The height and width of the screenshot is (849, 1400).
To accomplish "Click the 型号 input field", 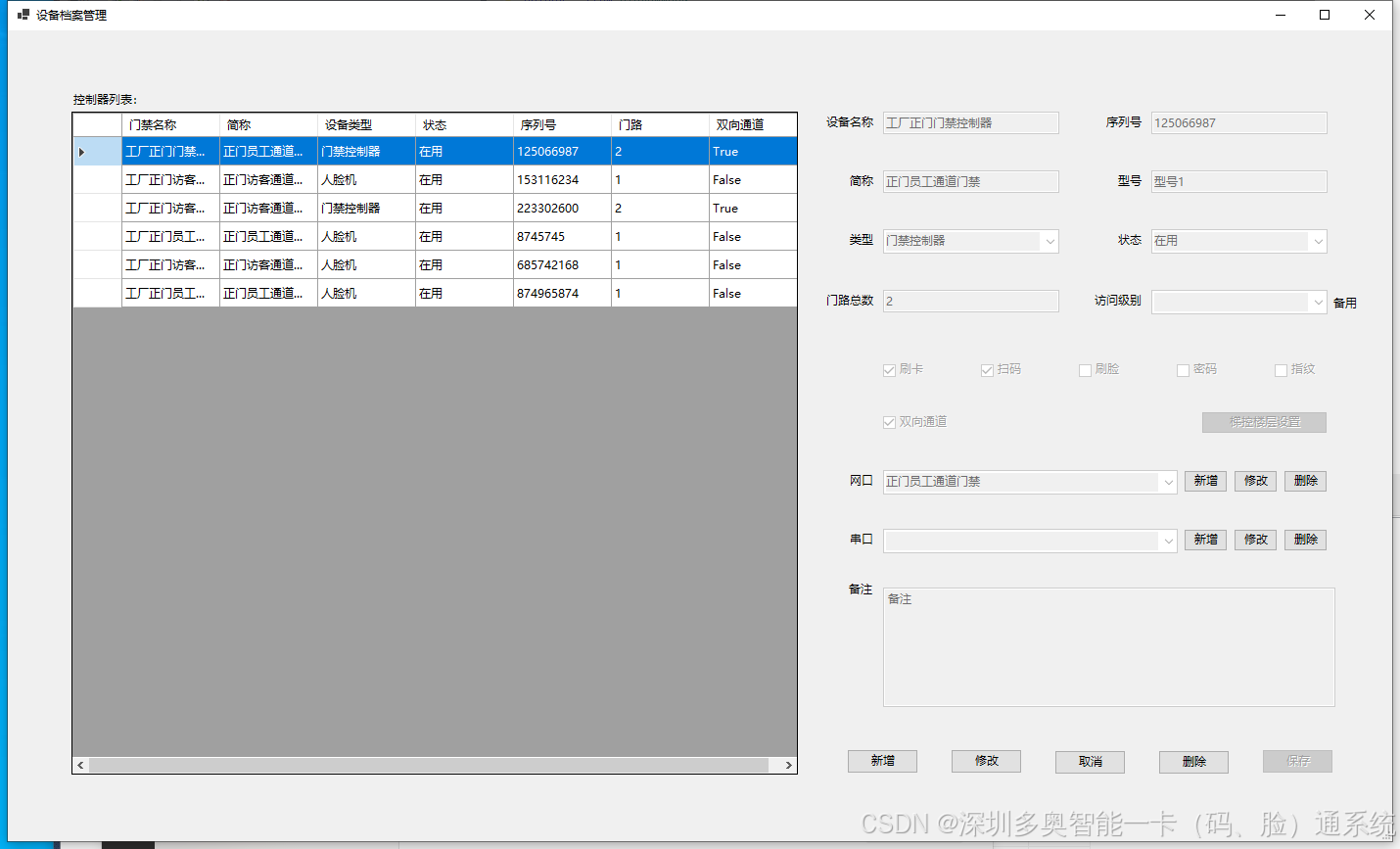I will click(1238, 181).
